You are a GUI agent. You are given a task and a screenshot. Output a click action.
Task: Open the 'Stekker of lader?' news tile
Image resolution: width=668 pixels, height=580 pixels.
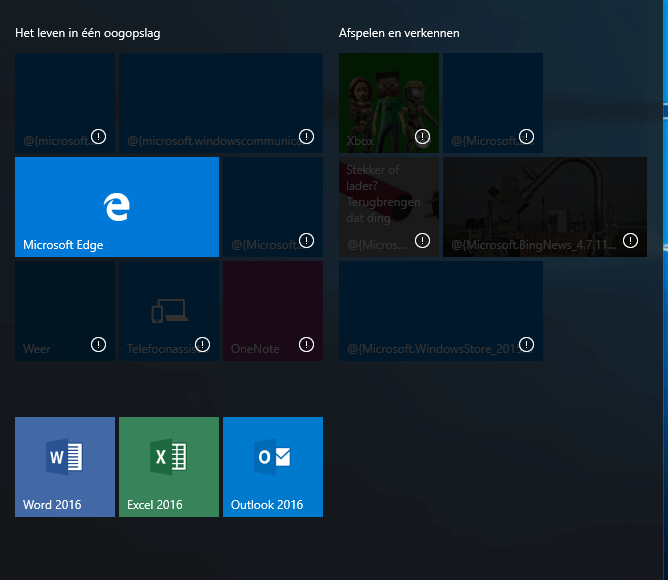[389, 207]
